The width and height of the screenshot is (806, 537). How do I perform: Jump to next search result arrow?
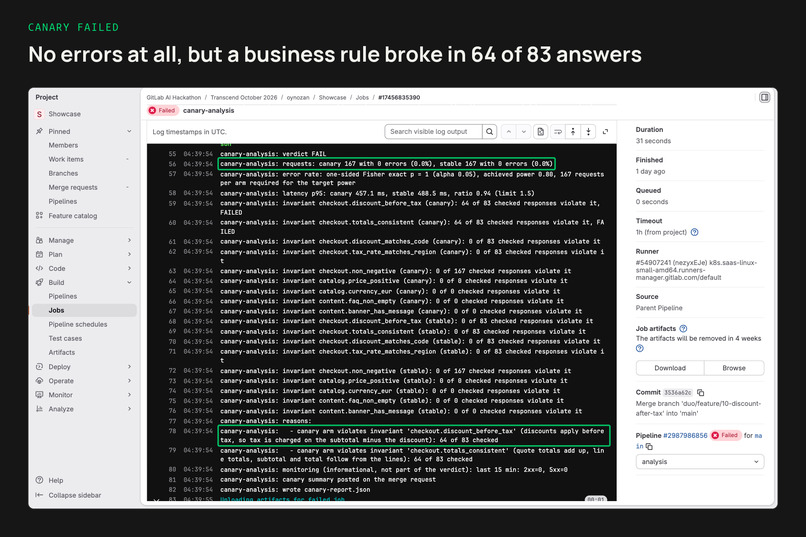point(523,132)
